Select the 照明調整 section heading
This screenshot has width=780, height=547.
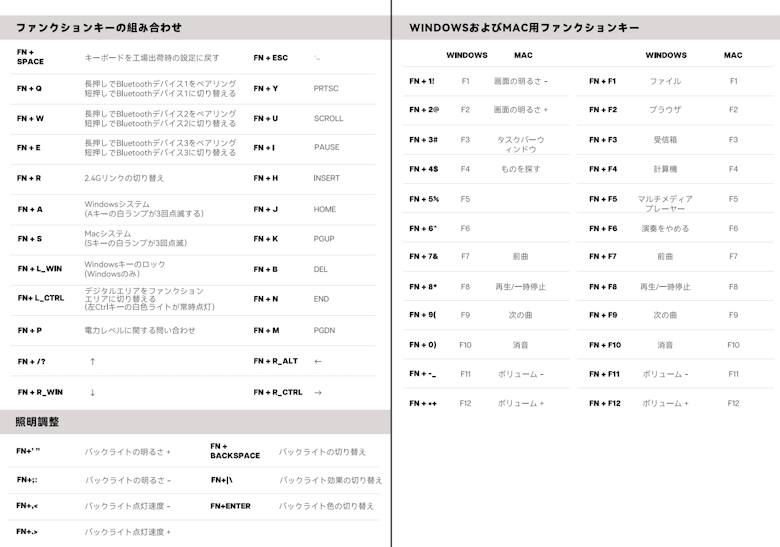(x=38, y=422)
